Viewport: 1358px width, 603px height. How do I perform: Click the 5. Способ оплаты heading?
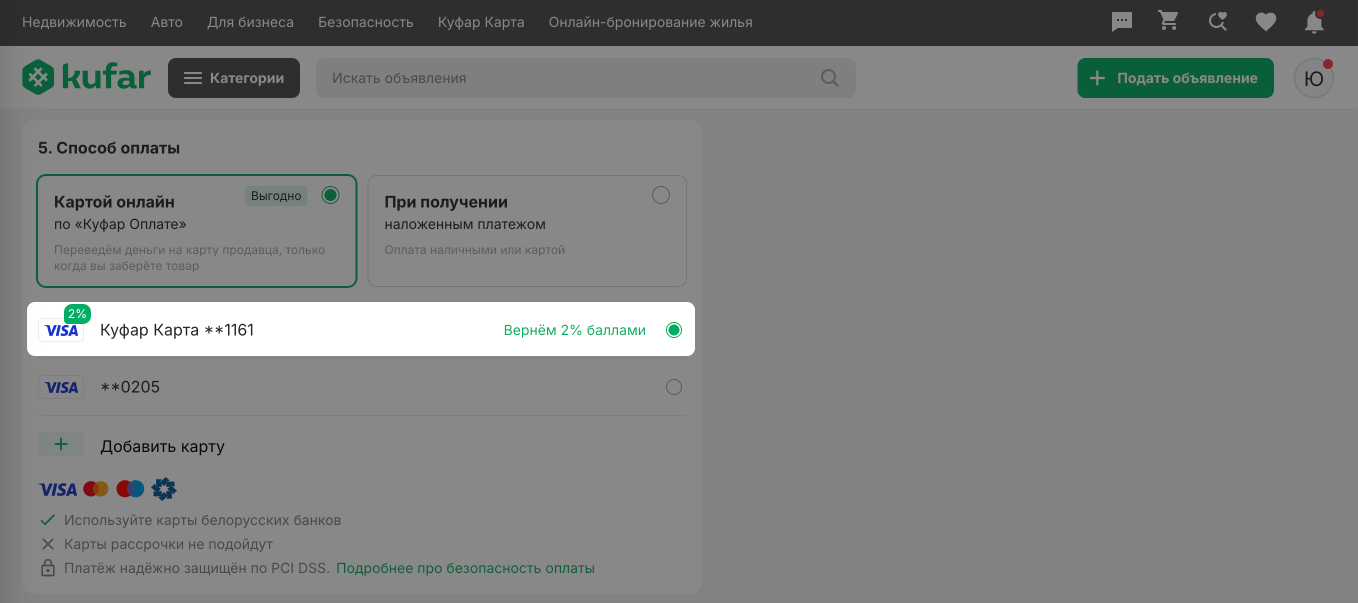point(109,148)
